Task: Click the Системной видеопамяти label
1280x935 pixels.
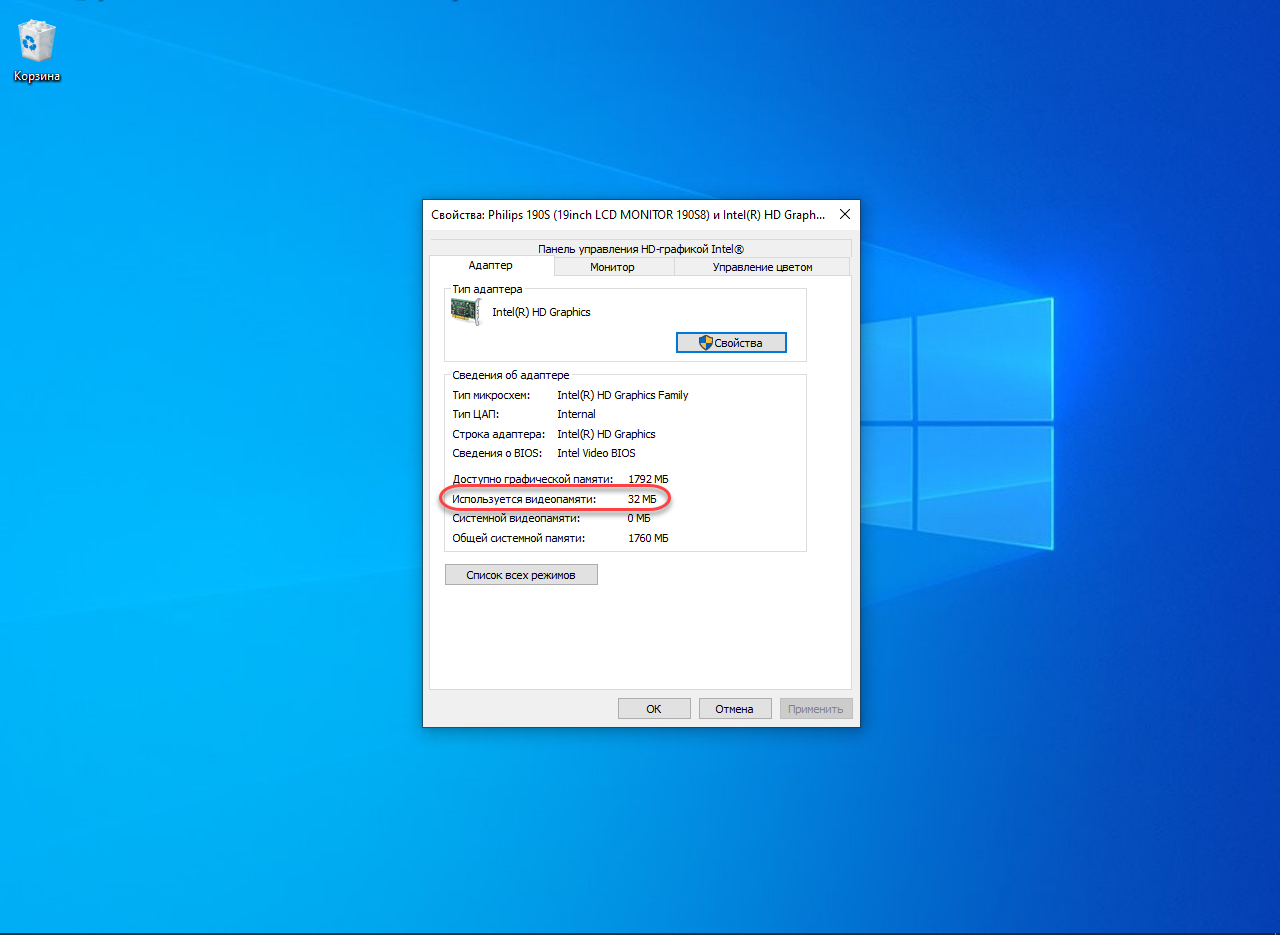Action: (516, 518)
